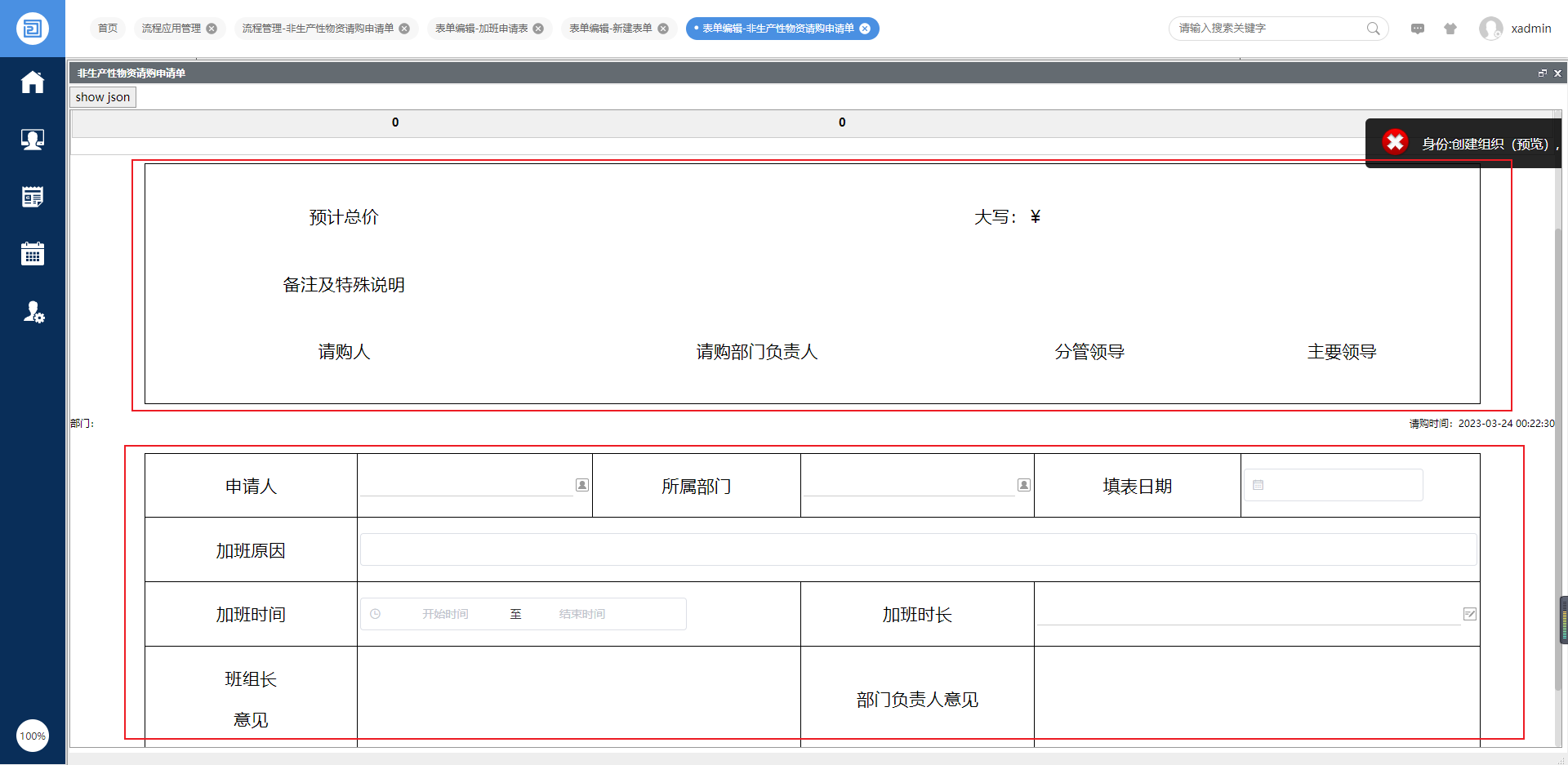Open the 填表日期 date picker

click(x=1333, y=485)
